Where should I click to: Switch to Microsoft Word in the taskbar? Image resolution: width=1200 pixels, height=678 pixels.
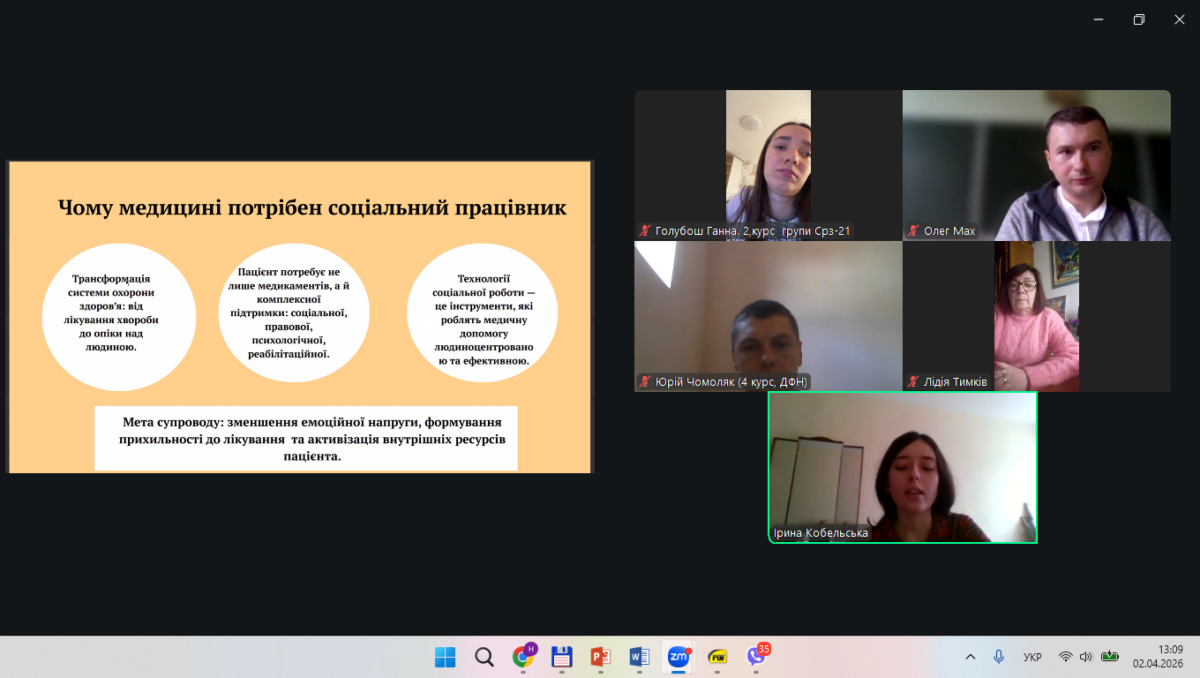639,657
